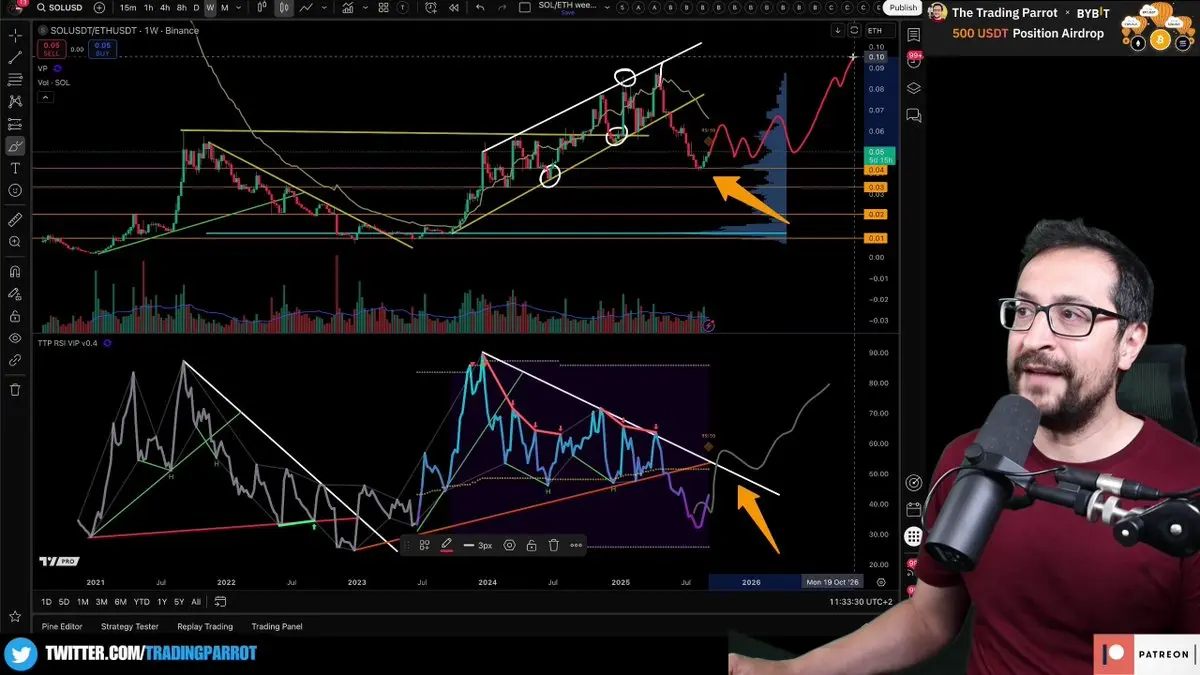The width and height of the screenshot is (1200, 675).
Task: Open more options three dots on drawing toolbar
Action: pyautogui.click(x=576, y=545)
